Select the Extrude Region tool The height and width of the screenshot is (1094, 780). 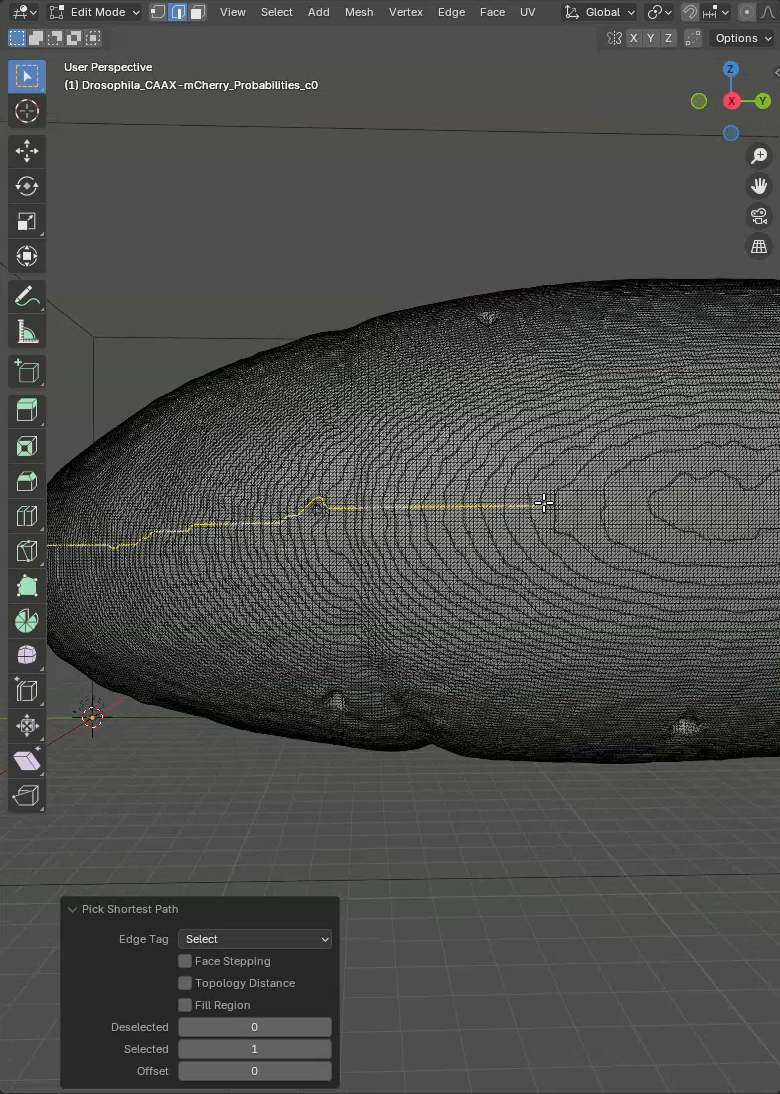(x=27, y=410)
